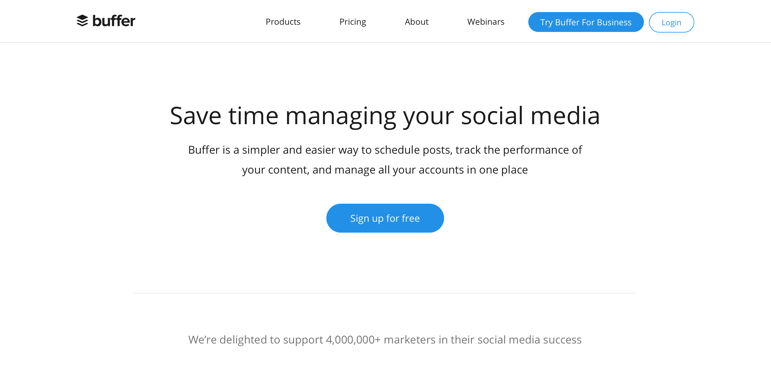The height and width of the screenshot is (367, 771).
Task: Click the horizontal divider below signup section
Action: [x=385, y=293]
